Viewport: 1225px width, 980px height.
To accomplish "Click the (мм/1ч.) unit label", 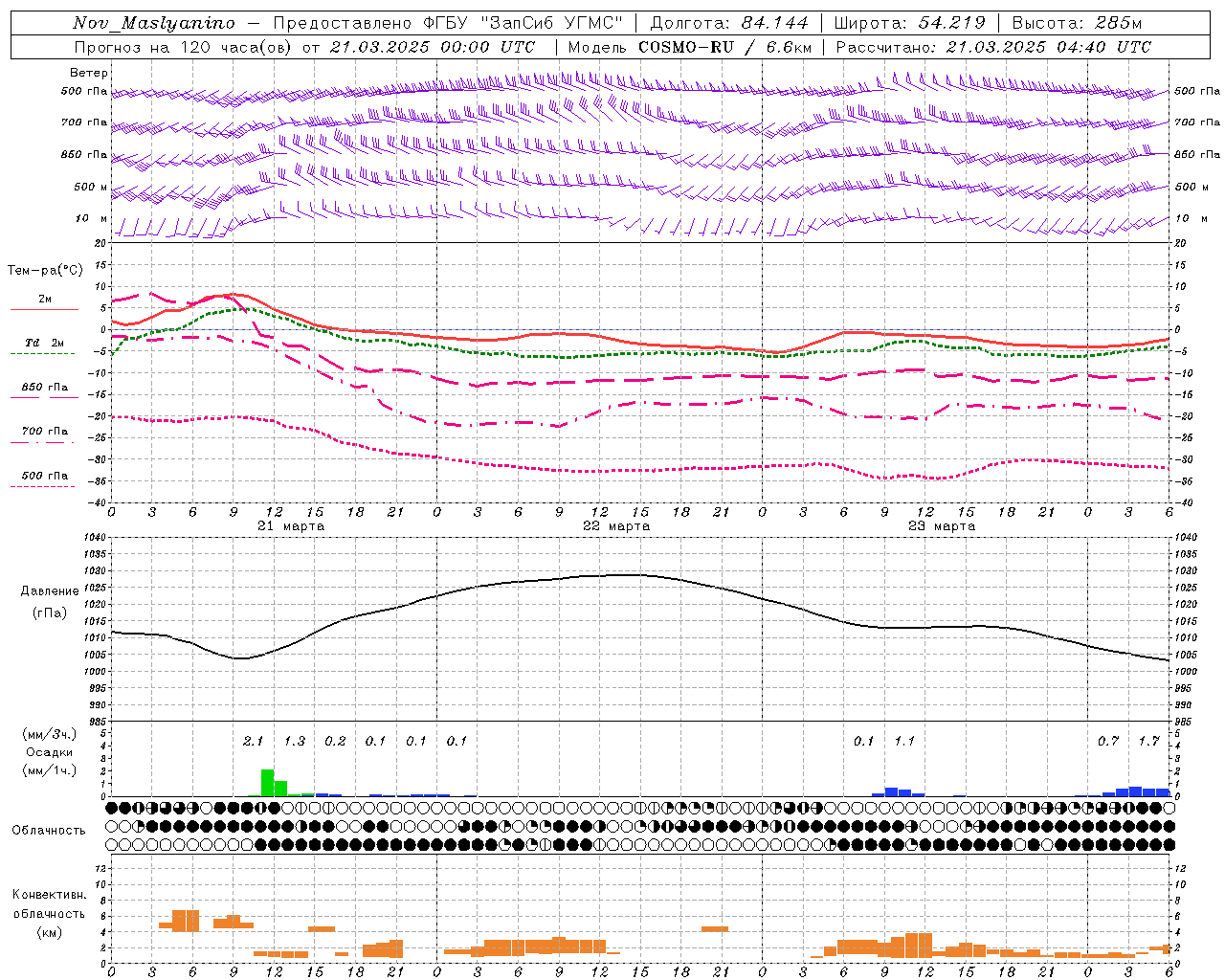I will (x=49, y=770).
